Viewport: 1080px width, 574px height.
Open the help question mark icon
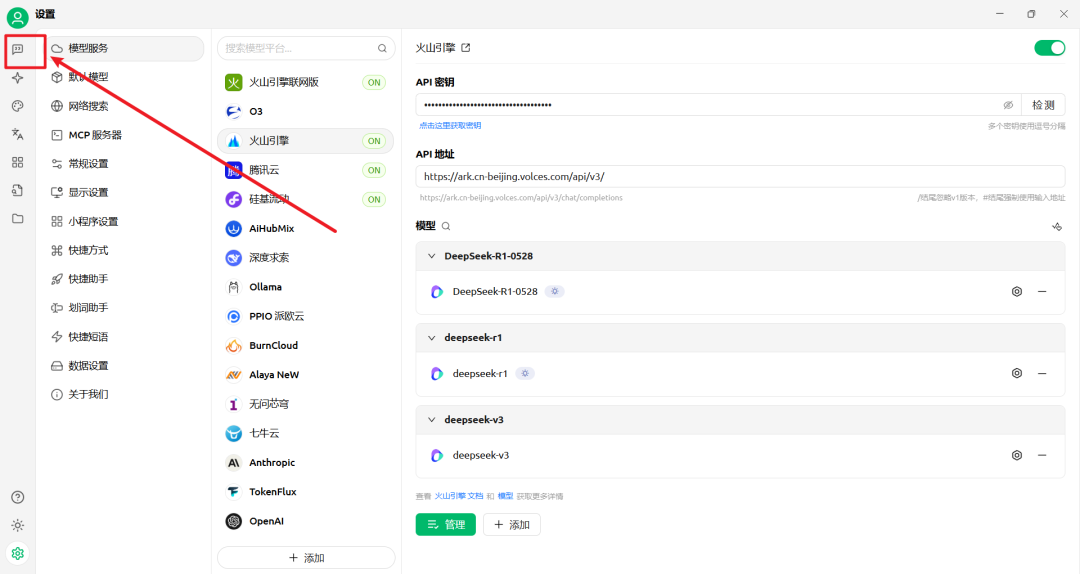[x=18, y=498]
